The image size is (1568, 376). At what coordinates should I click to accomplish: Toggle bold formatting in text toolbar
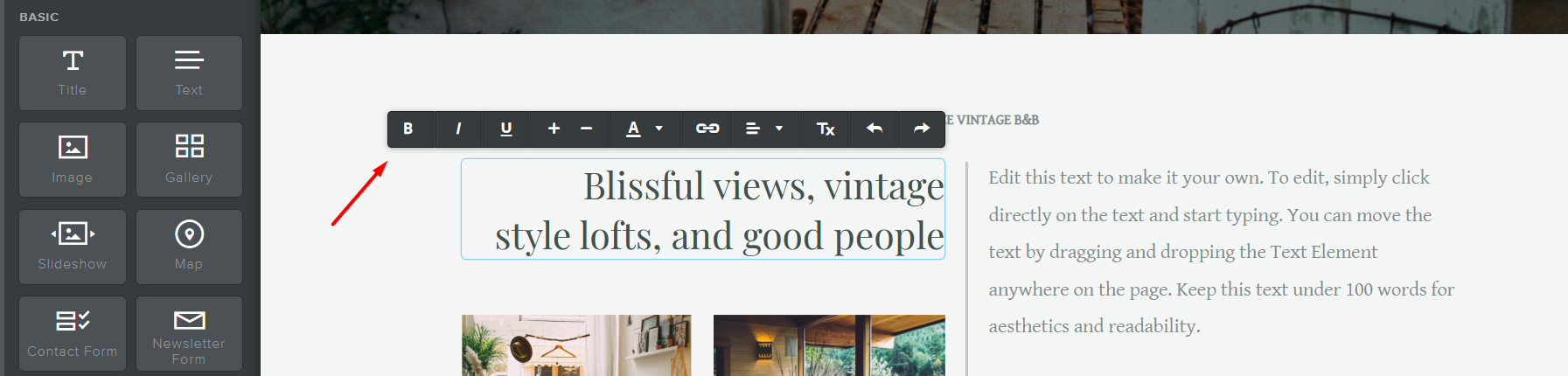[408, 129]
